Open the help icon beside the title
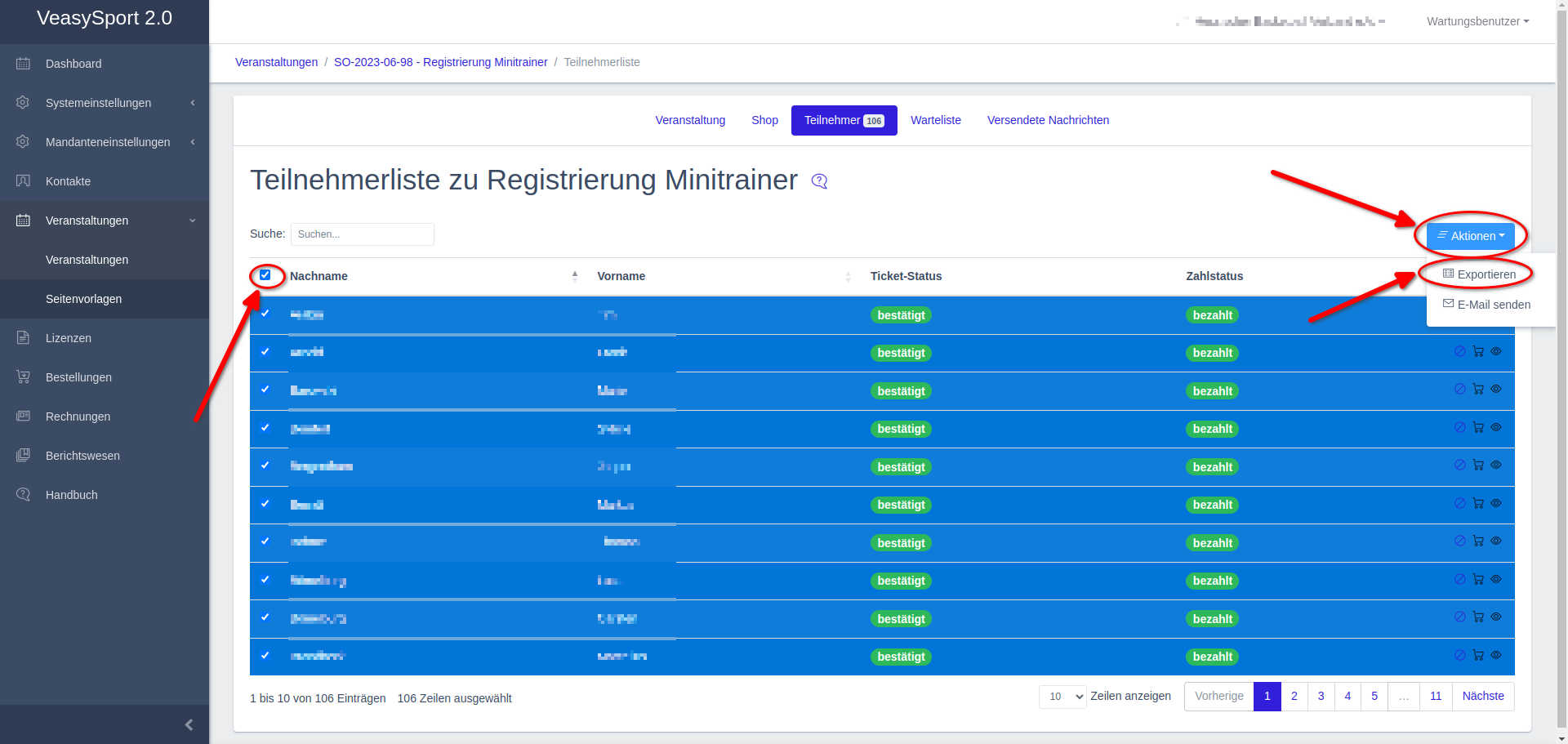This screenshot has height=744, width=1568. click(x=819, y=181)
